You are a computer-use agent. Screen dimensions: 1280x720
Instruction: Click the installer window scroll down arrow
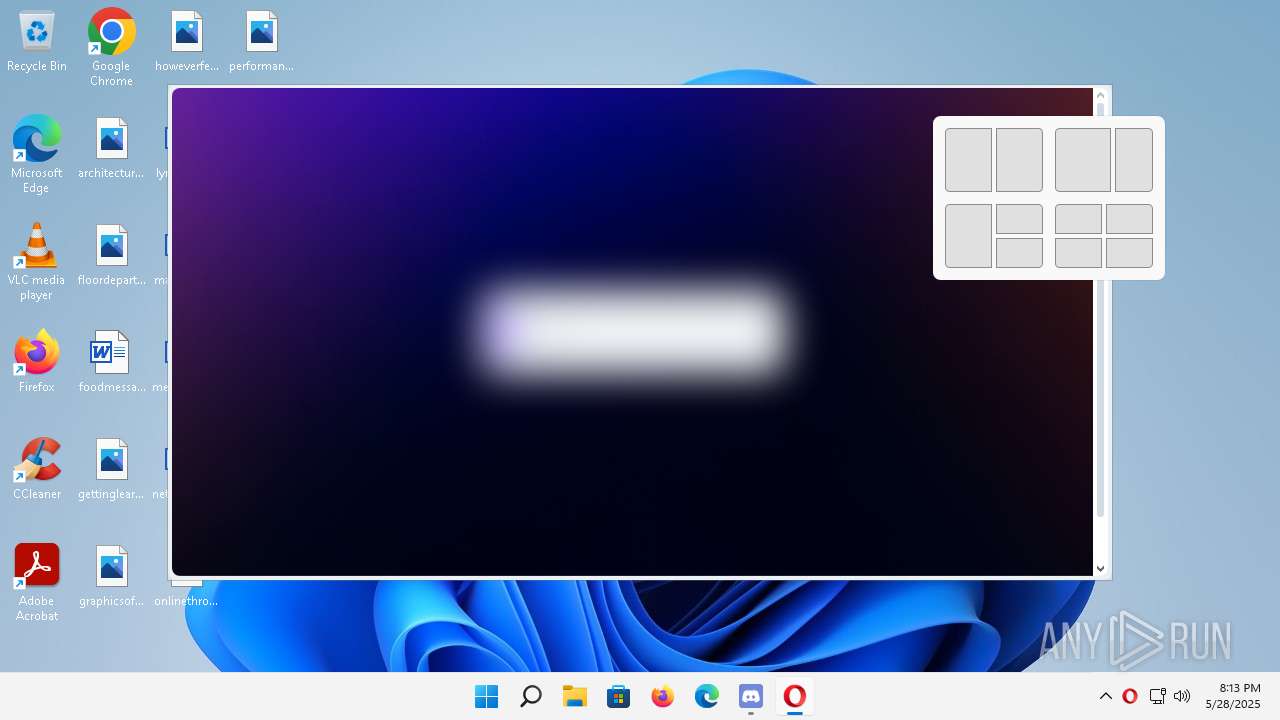pyautogui.click(x=1100, y=568)
